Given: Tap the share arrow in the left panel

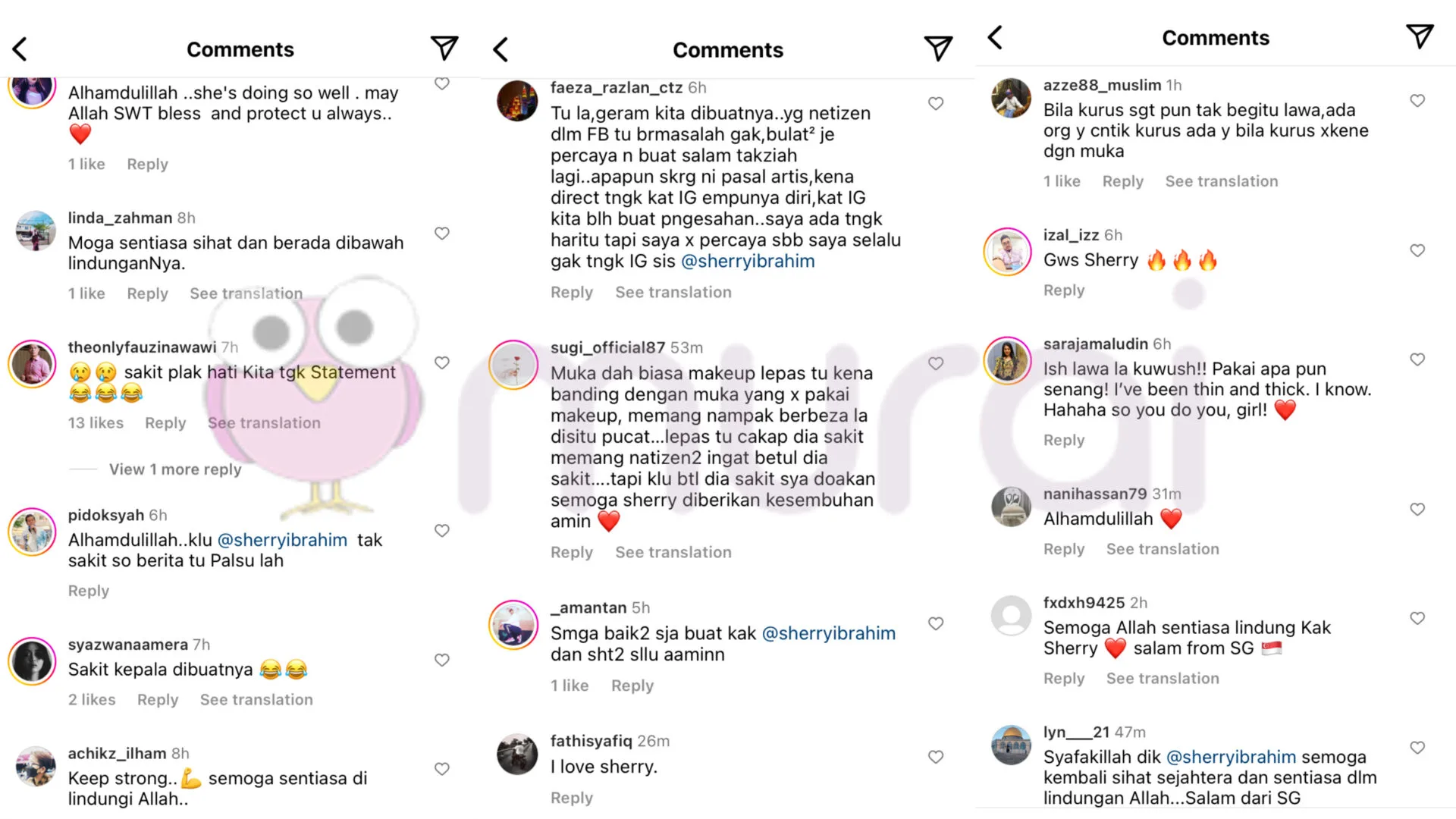Looking at the screenshot, I should coord(444,49).
